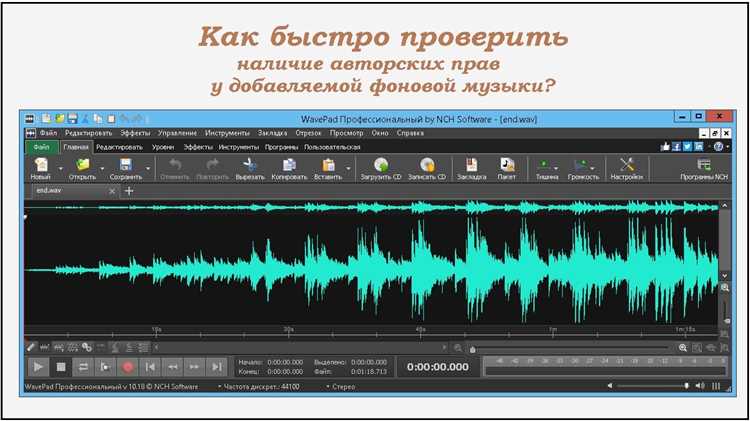Click the Громкость (Volume) toolbar icon
This screenshot has height=421, width=750.
click(581, 165)
